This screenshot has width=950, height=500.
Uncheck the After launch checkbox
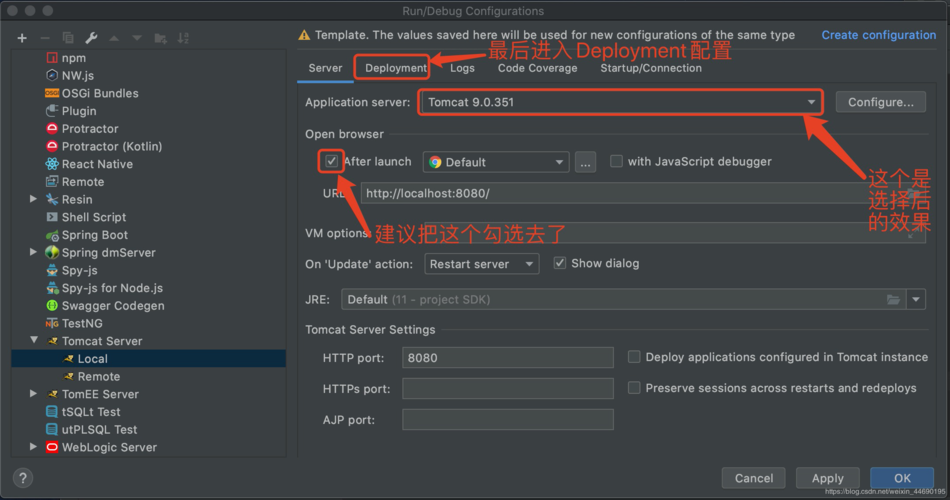(x=331, y=161)
